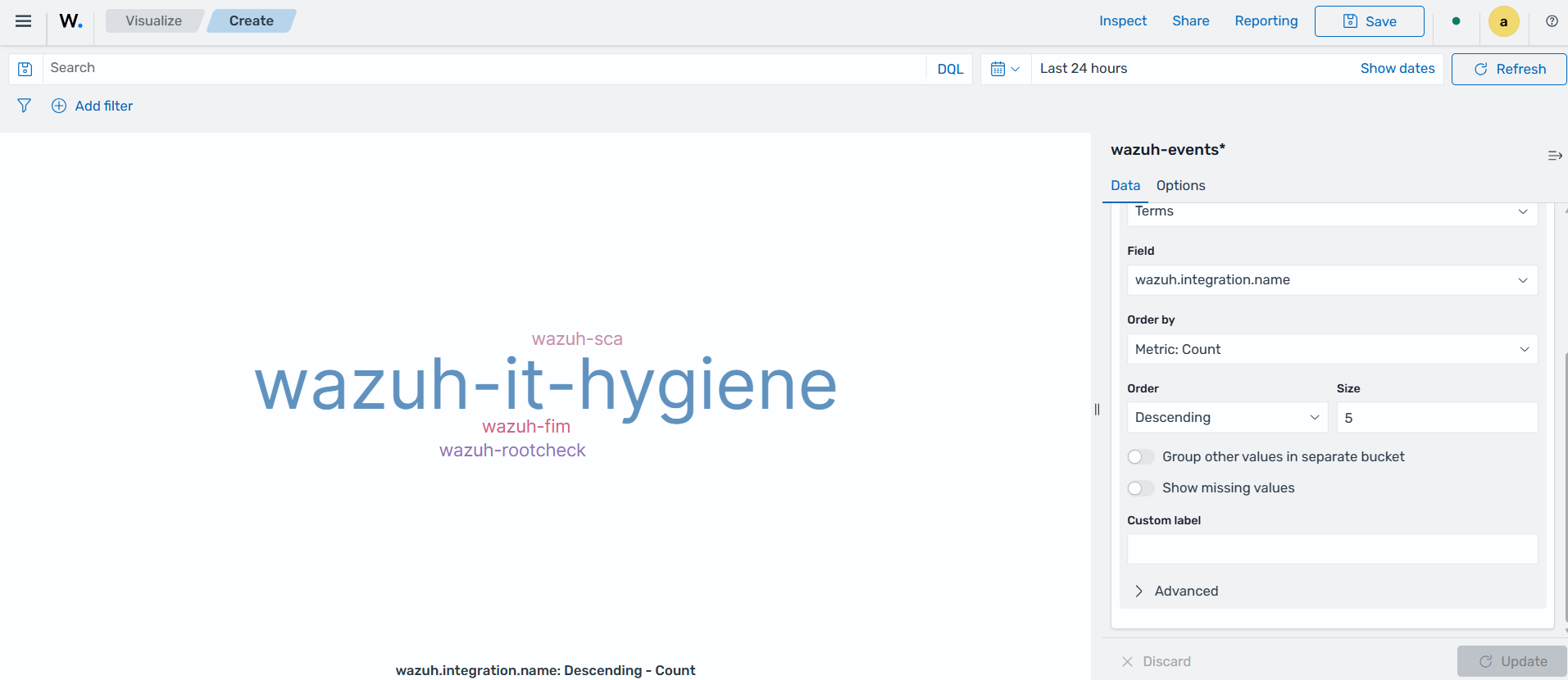Viewport: 1568px width, 680px height.
Task: Collapse the editor sidebar panel
Action: tap(1554, 156)
